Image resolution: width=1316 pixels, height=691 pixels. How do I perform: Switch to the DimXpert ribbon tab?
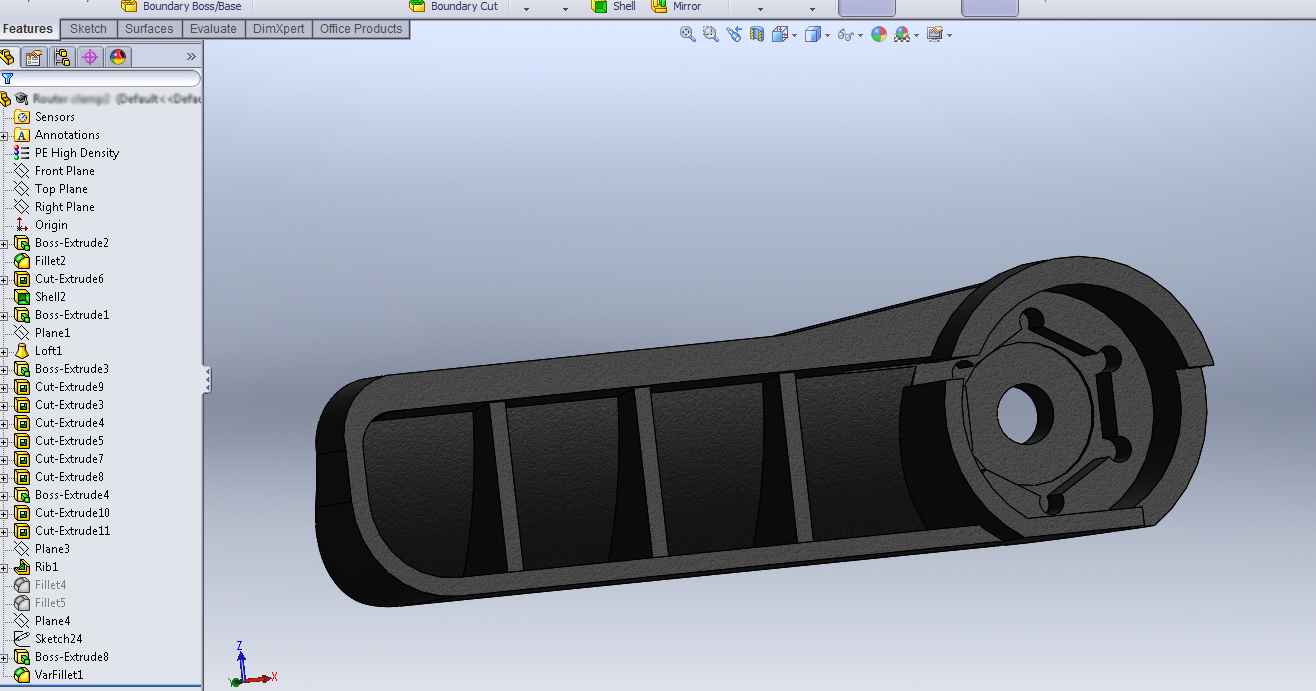(279, 29)
